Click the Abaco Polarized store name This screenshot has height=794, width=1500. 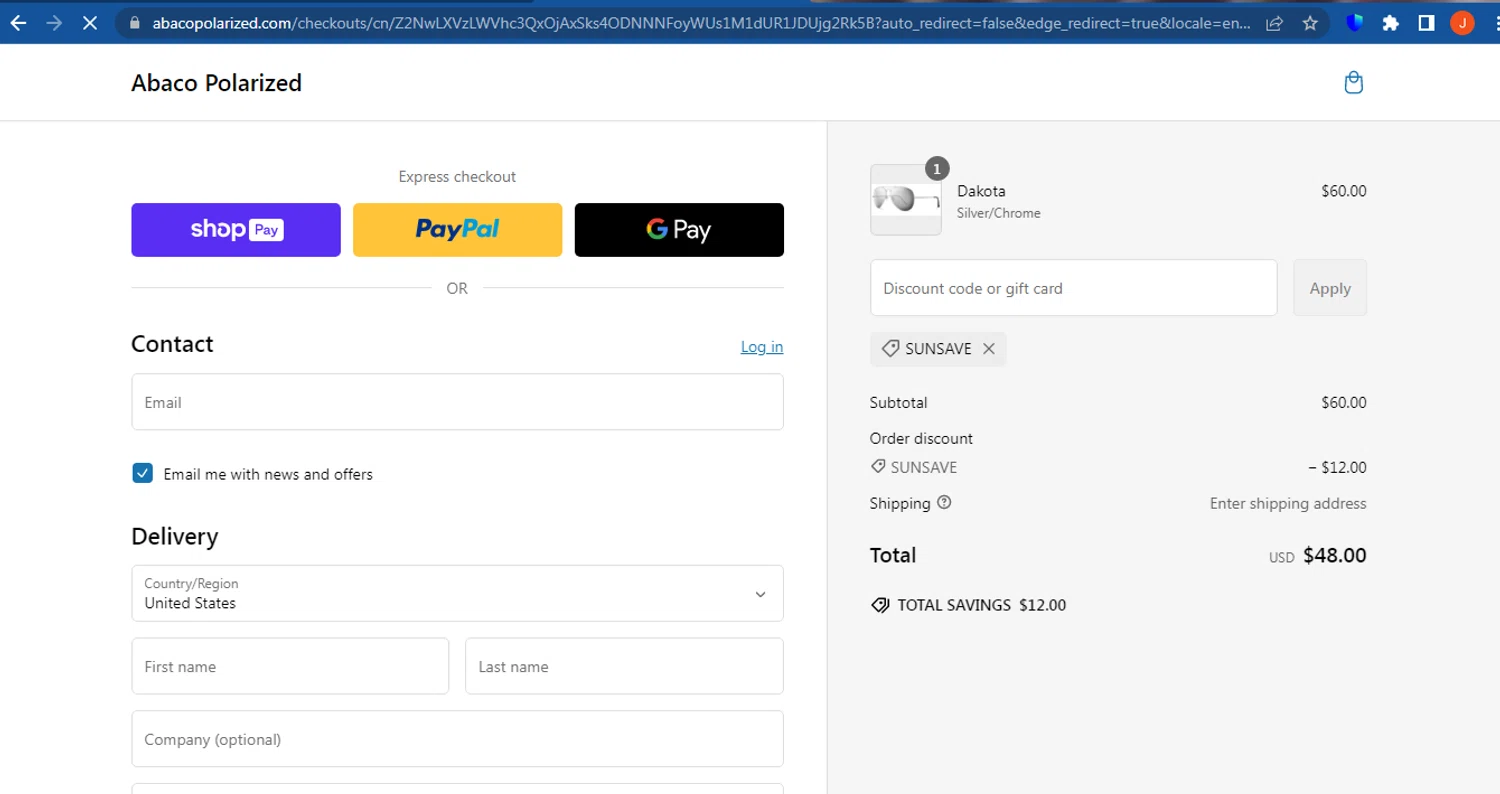[216, 83]
